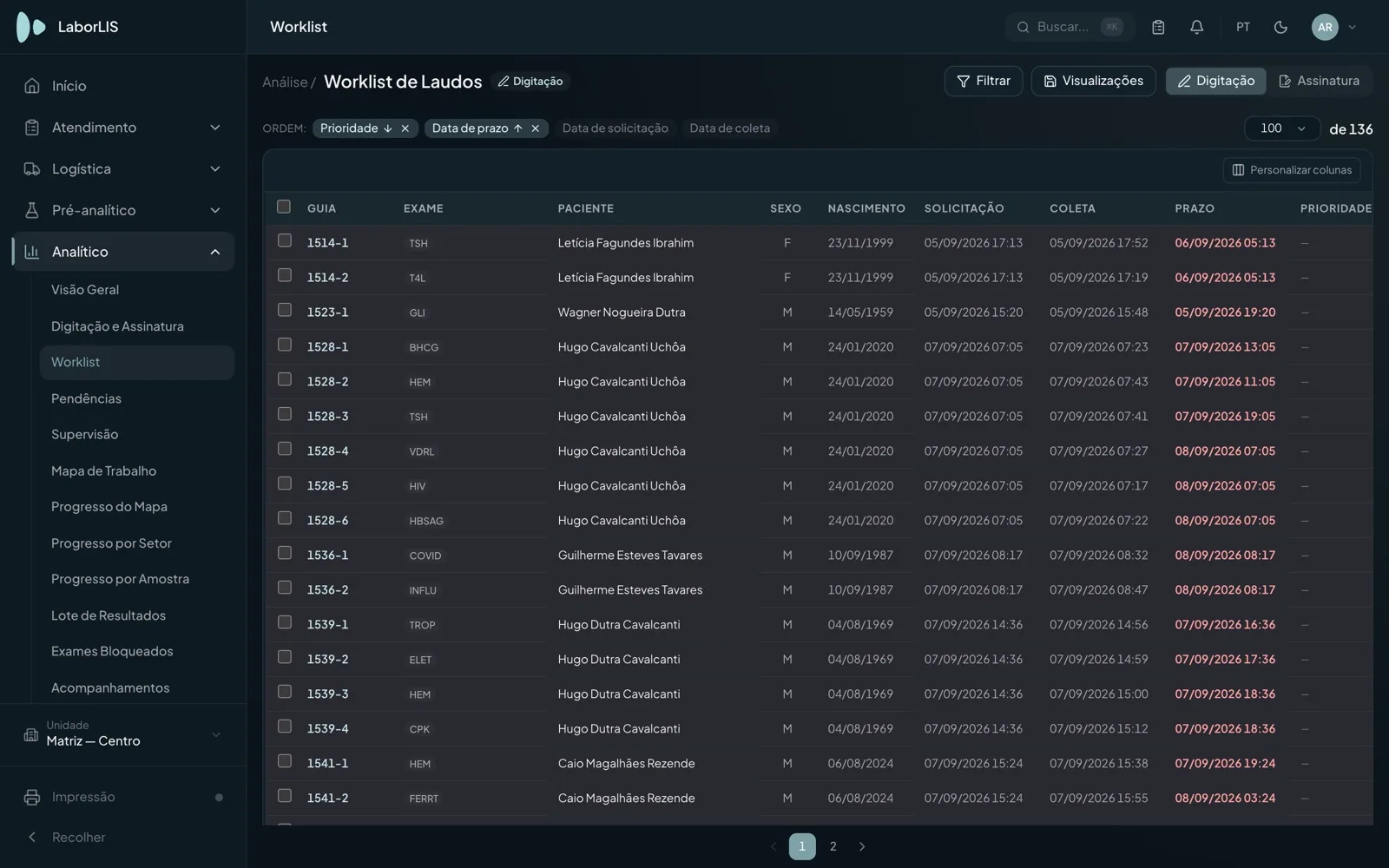
Task: Toggle dark mode moon icon
Action: point(1280,27)
